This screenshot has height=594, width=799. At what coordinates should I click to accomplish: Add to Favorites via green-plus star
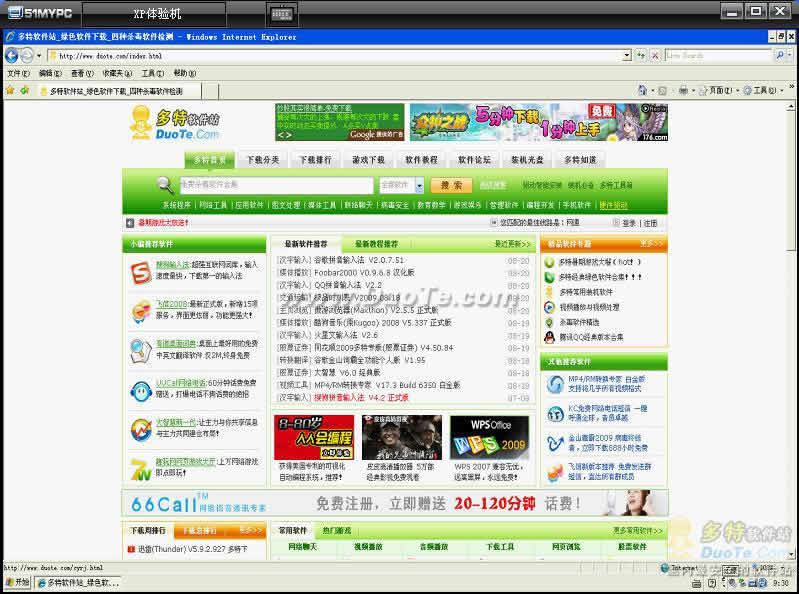(24, 91)
